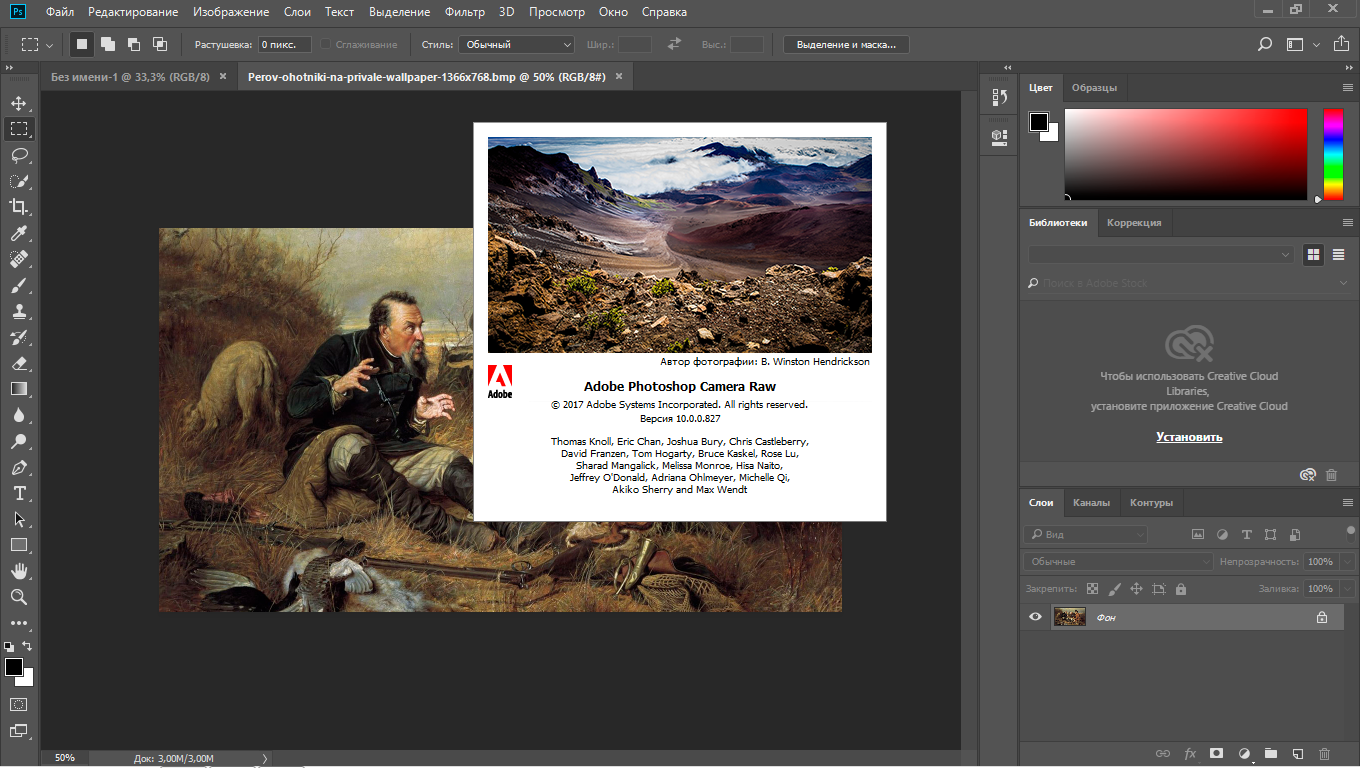Select the Rectangle shape tool

click(x=19, y=545)
